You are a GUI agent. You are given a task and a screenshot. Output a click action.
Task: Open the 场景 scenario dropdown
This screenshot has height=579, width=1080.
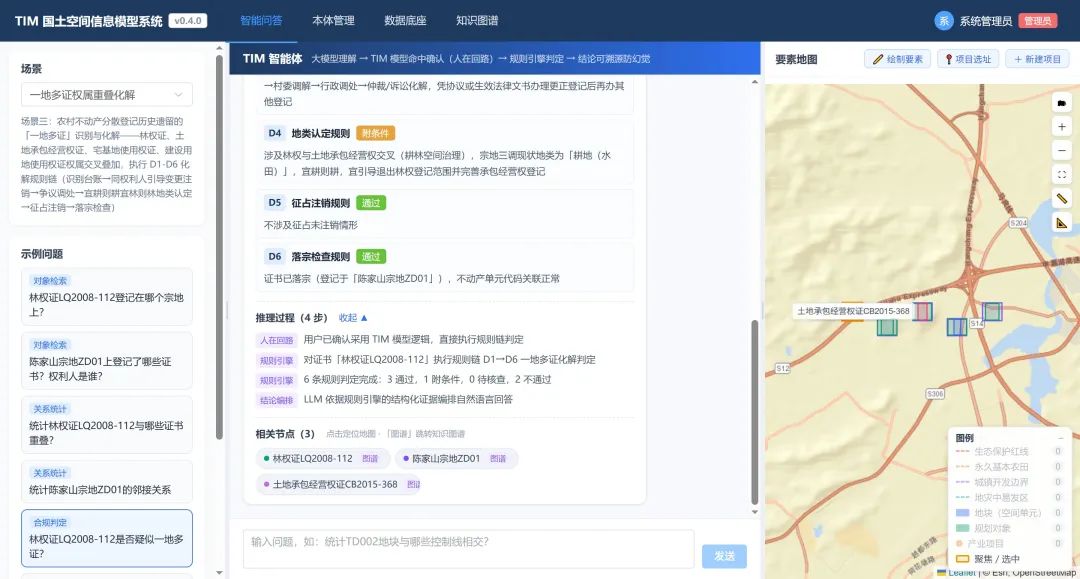pos(107,95)
